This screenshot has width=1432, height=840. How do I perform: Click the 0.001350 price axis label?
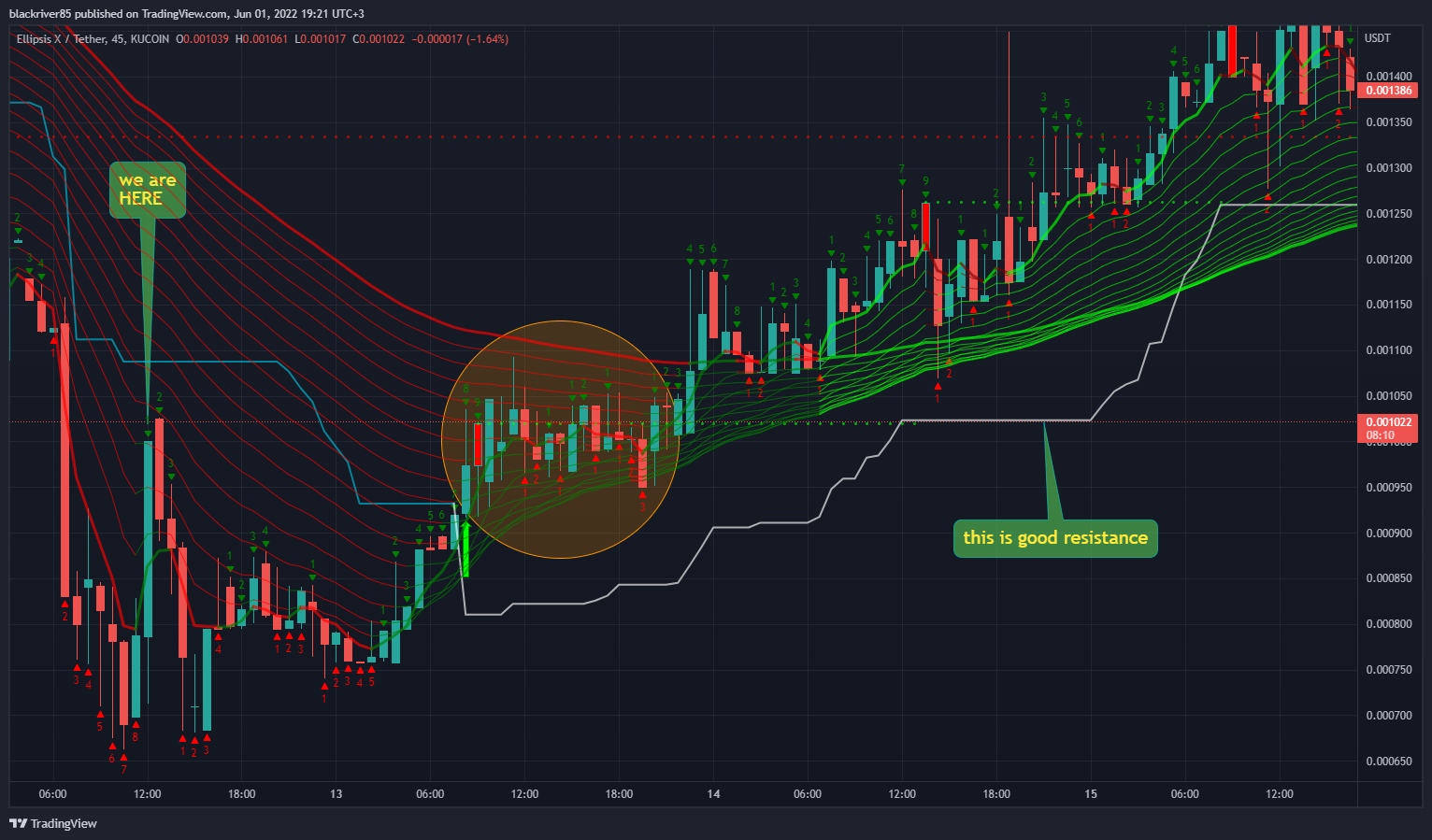pos(1389,122)
